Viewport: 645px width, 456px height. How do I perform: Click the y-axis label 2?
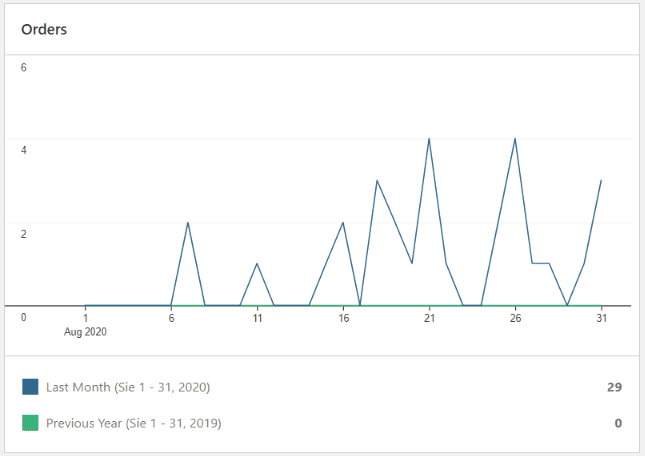(24, 234)
